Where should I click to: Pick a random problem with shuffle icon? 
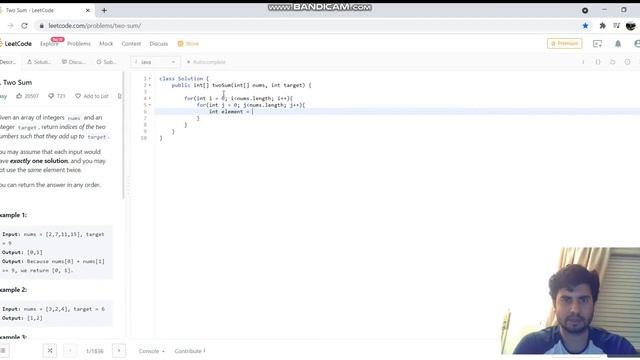[x=50, y=351]
